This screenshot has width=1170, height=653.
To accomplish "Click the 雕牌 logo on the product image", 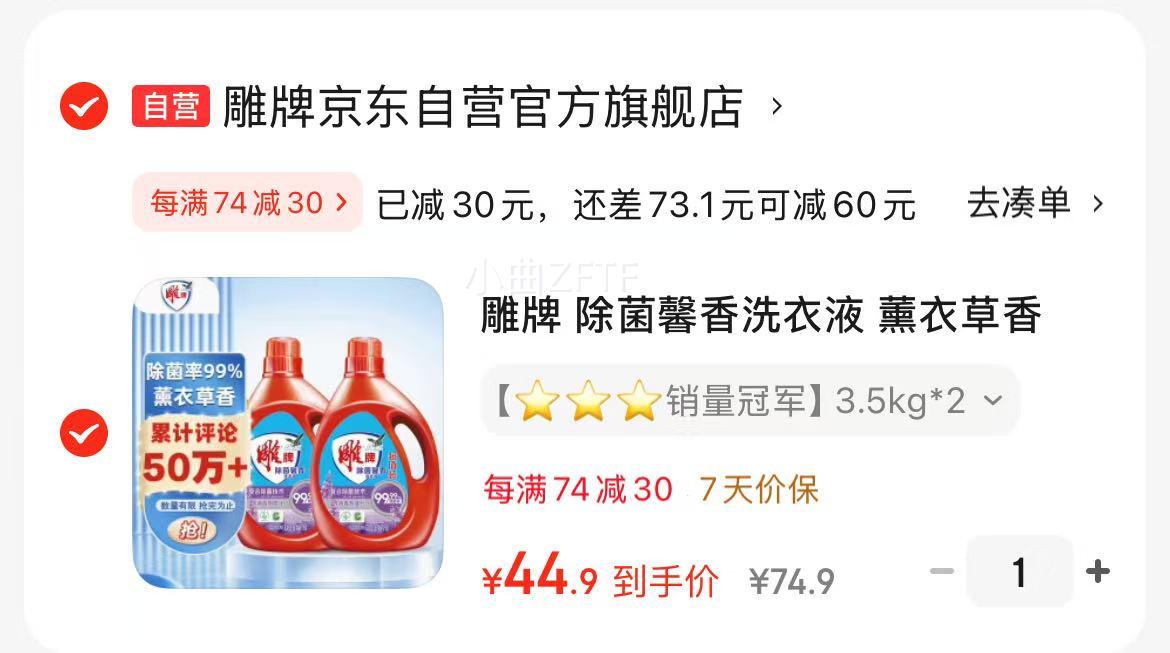I will 178,295.
